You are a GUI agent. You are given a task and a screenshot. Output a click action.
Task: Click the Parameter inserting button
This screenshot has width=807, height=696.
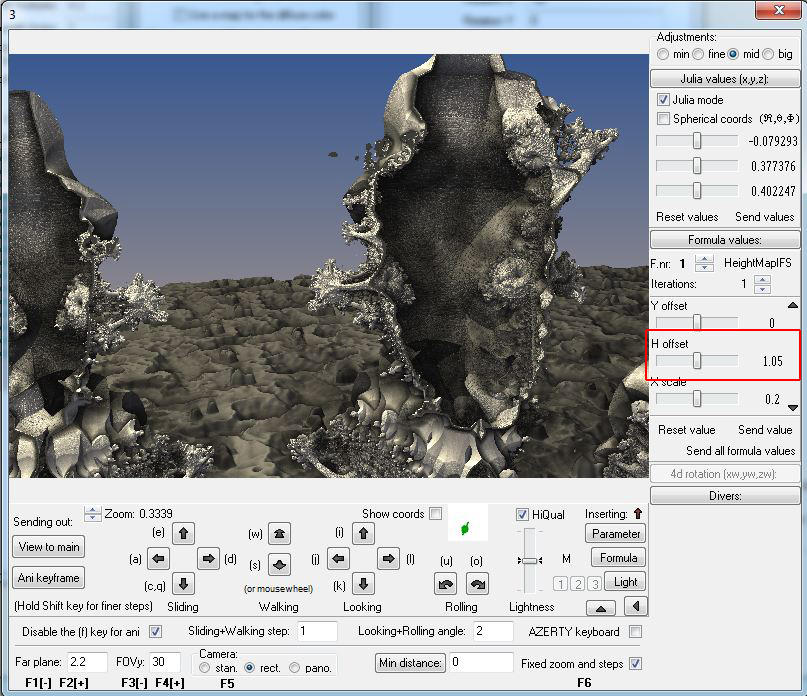pos(616,534)
